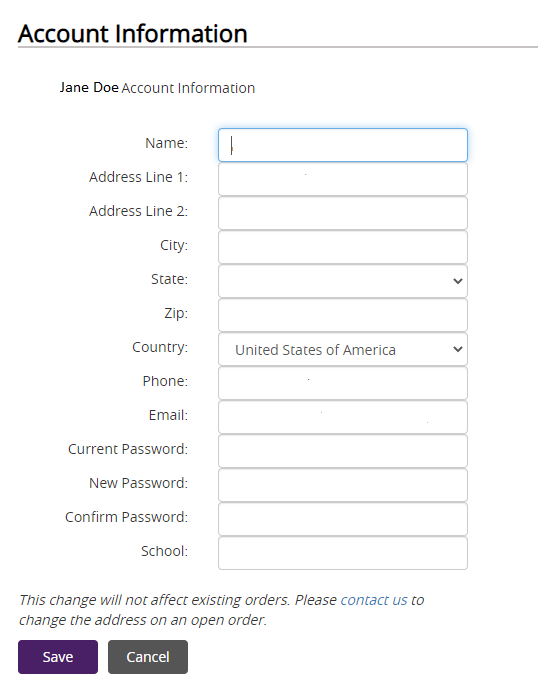The image size is (538, 695).
Task: Click into the City field
Action: click(x=343, y=247)
